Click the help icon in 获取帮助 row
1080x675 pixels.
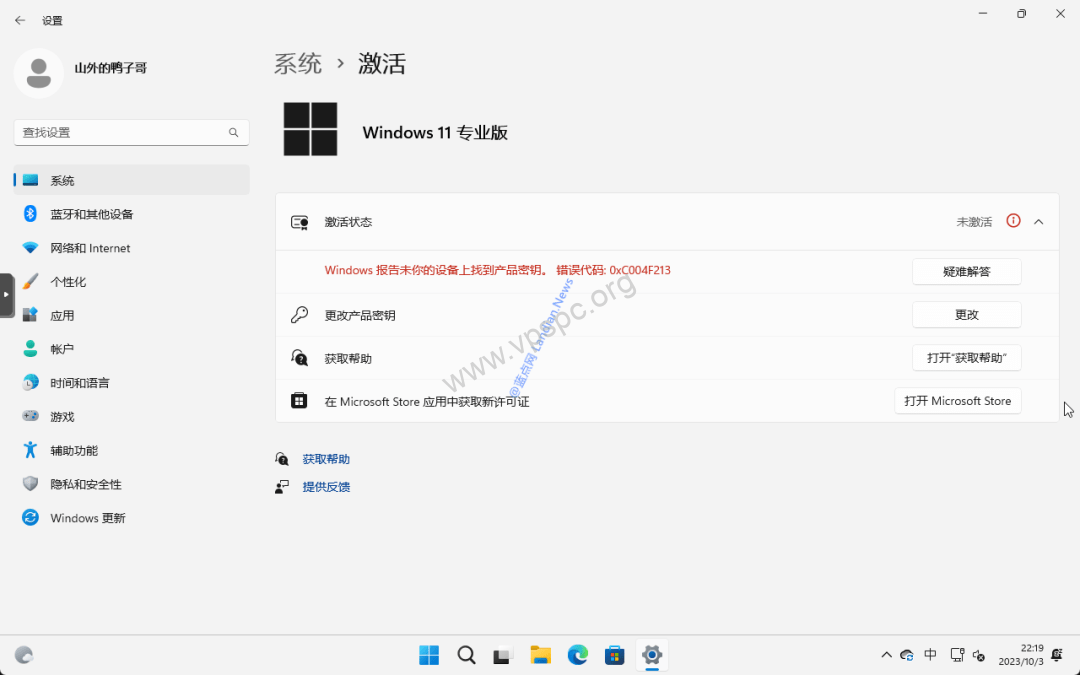point(299,358)
